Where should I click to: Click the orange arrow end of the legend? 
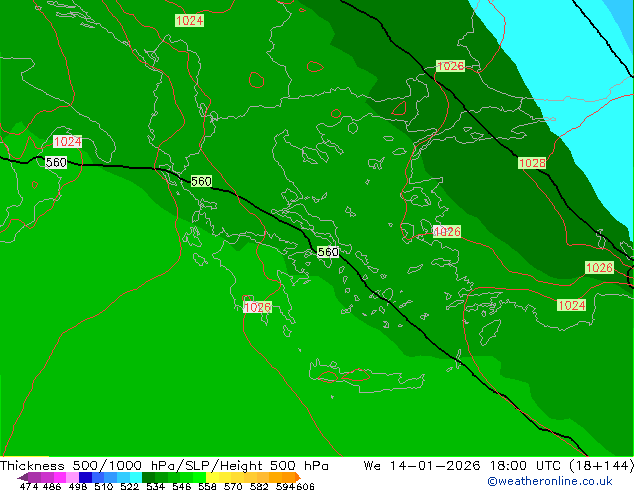tap(298, 477)
